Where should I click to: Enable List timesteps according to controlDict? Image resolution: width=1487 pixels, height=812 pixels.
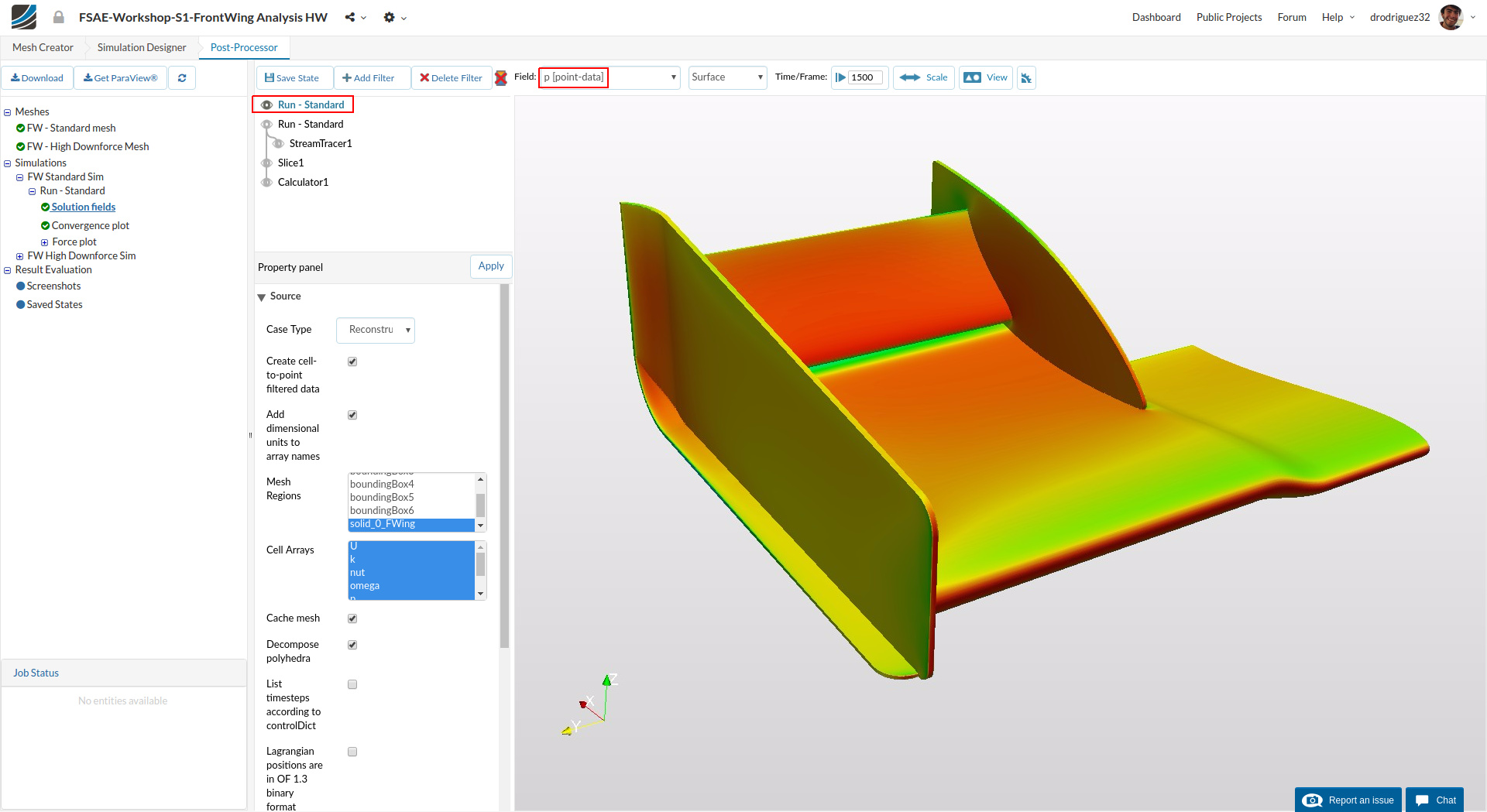(352, 684)
